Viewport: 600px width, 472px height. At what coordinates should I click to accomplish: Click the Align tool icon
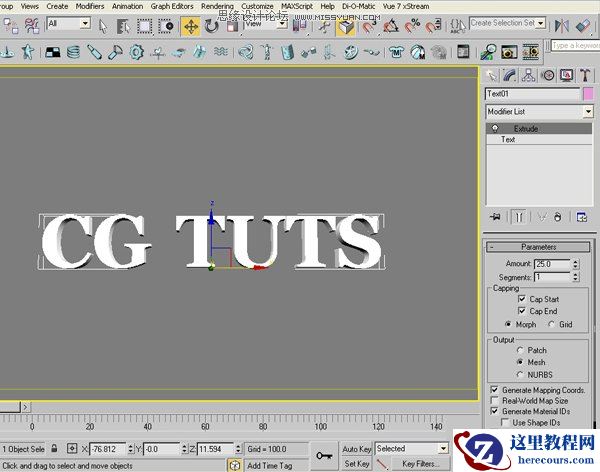point(583,26)
